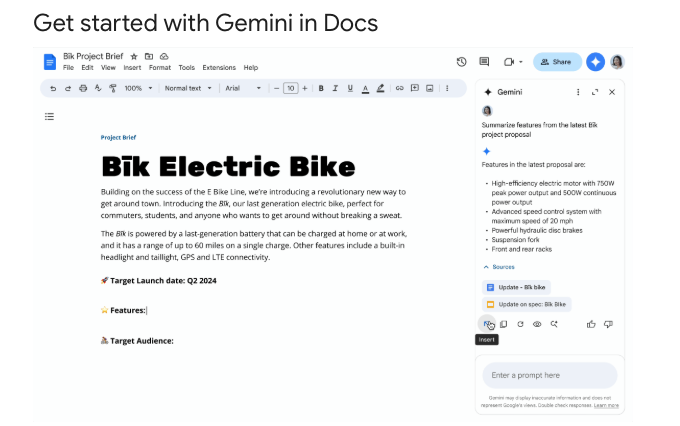The width and height of the screenshot is (680, 426).
Task: Open the Edit menu
Action: pyautogui.click(x=87, y=68)
